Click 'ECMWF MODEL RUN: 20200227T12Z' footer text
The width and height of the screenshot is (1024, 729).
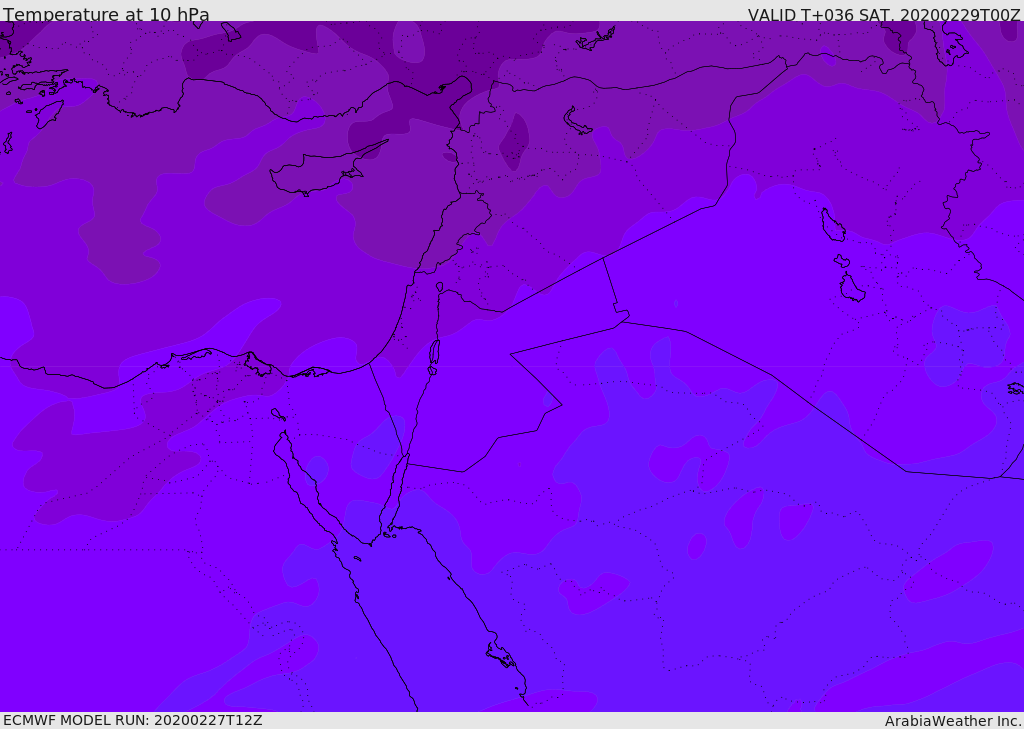pyautogui.click(x=133, y=720)
